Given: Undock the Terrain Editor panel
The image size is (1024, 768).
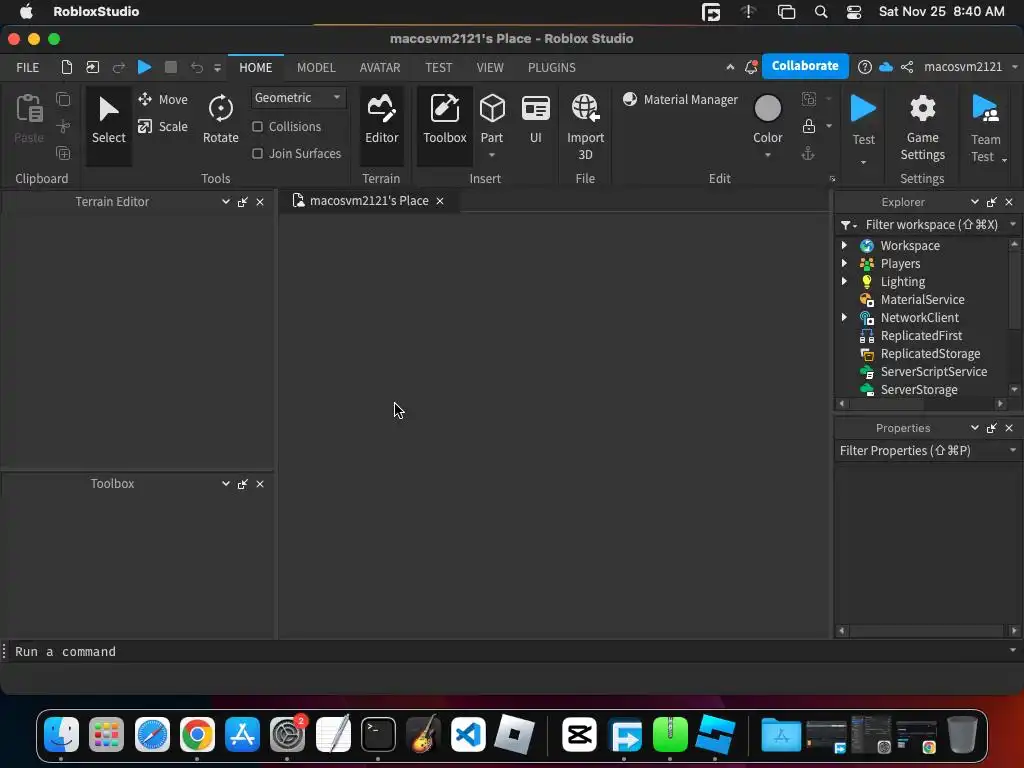Looking at the screenshot, I should coord(242,202).
